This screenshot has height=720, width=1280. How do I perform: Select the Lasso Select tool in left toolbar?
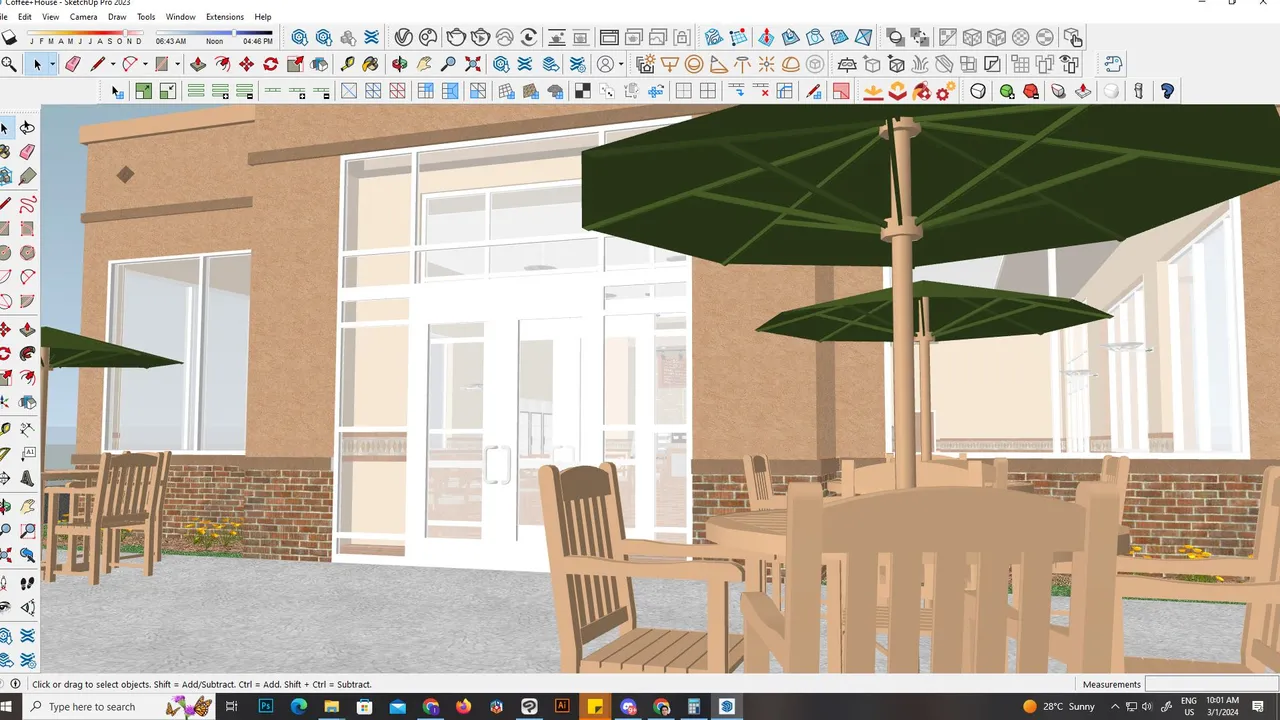(x=27, y=128)
